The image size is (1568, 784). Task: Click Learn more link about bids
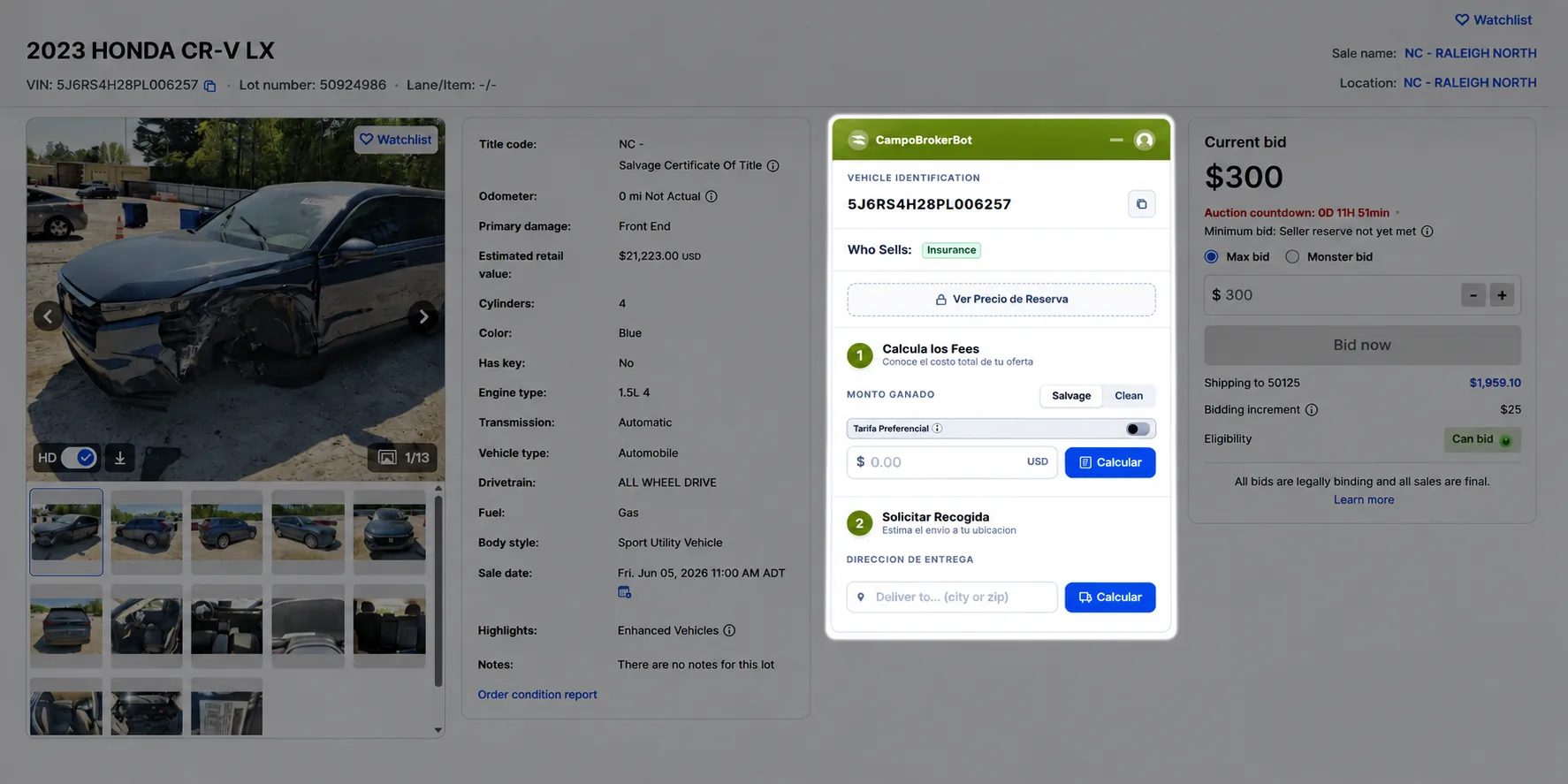coord(1364,500)
